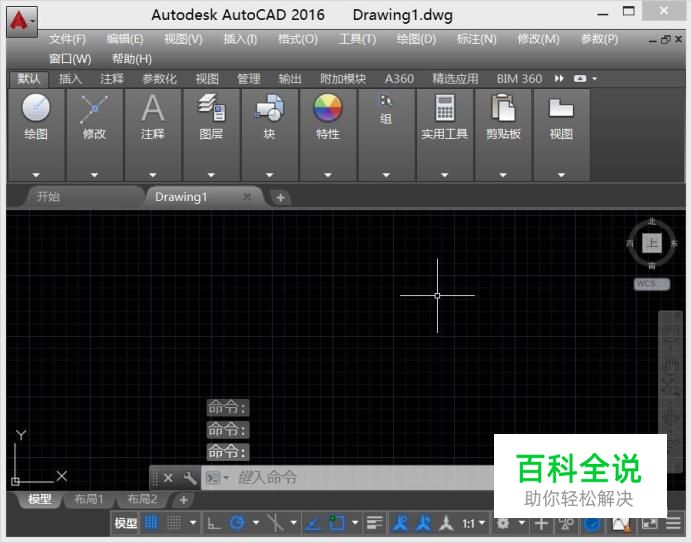Click the annotation scale figure icon before 1:1
692x543 pixels.
446,524
